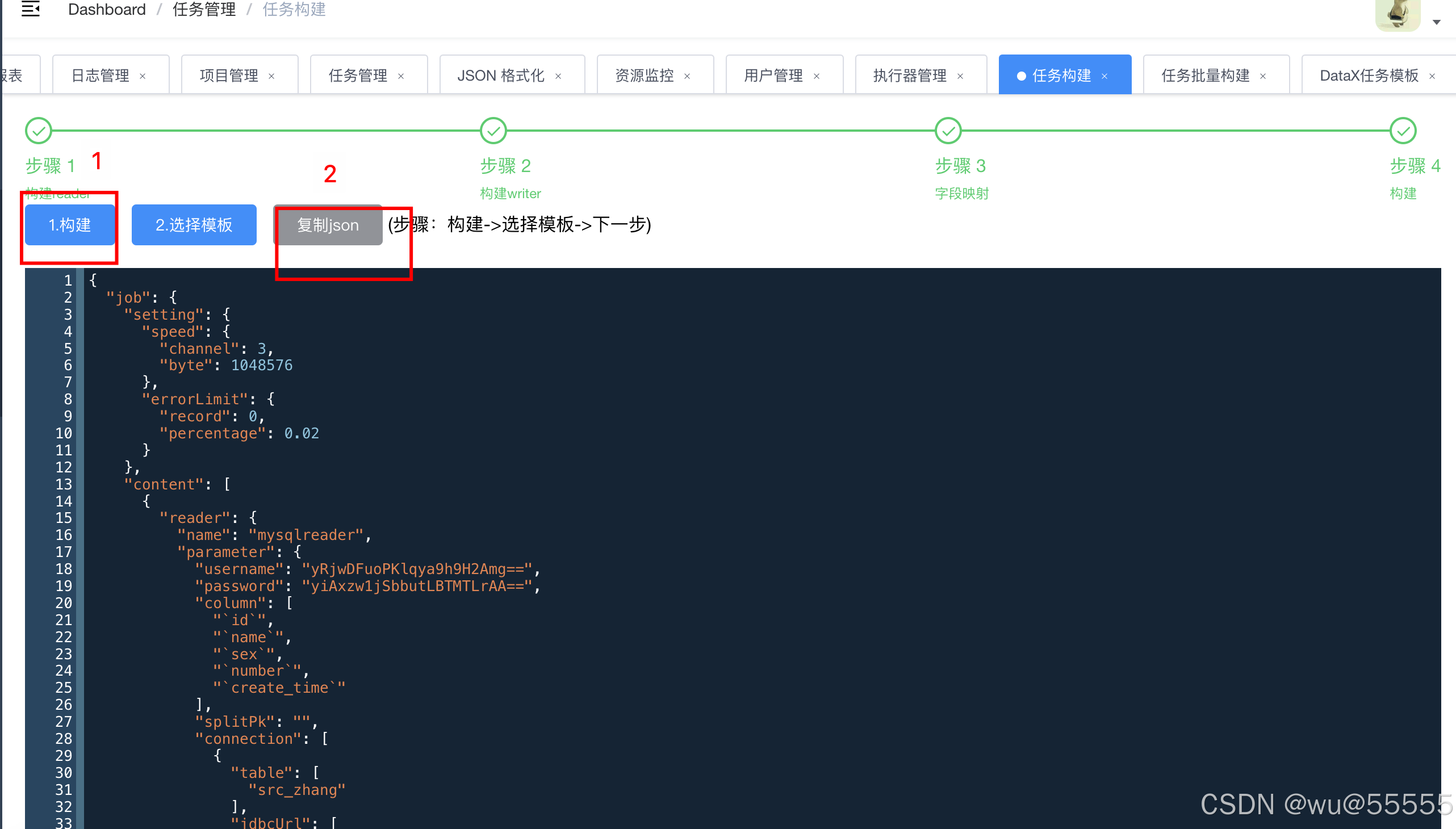Open the 任务批量构建 tab
Image resolution: width=1456 pixels, height=829 pixels.
pyautogui.click(x=1205, y=76)
